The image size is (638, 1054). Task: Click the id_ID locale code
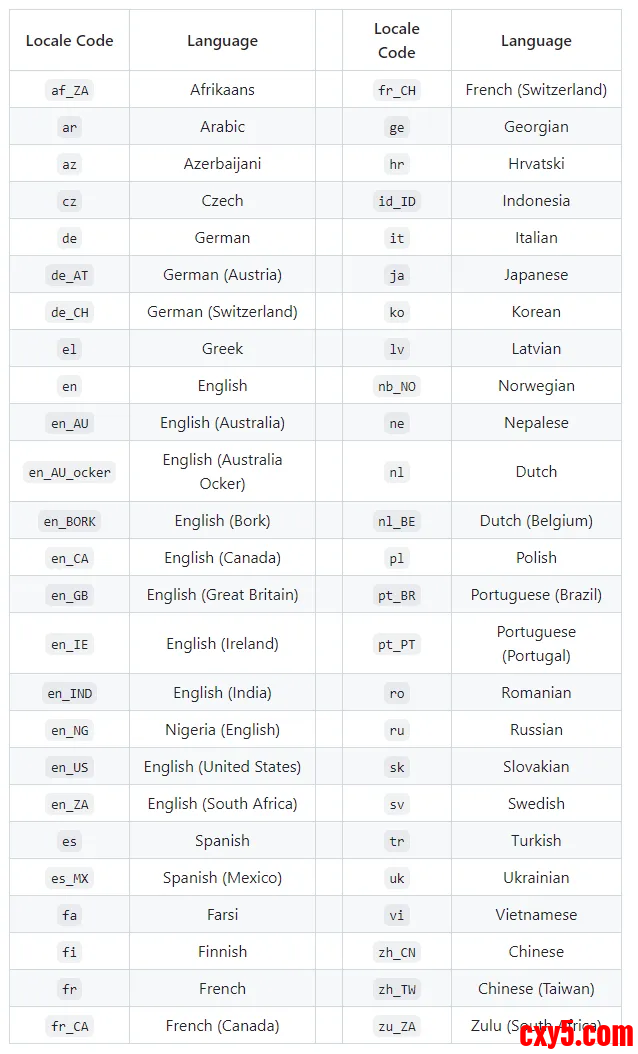397,201
